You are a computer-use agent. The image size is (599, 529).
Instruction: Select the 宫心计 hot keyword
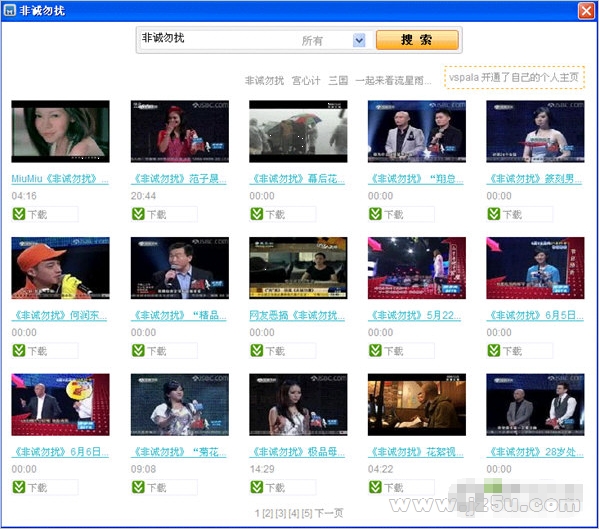(x=306, y=81)
